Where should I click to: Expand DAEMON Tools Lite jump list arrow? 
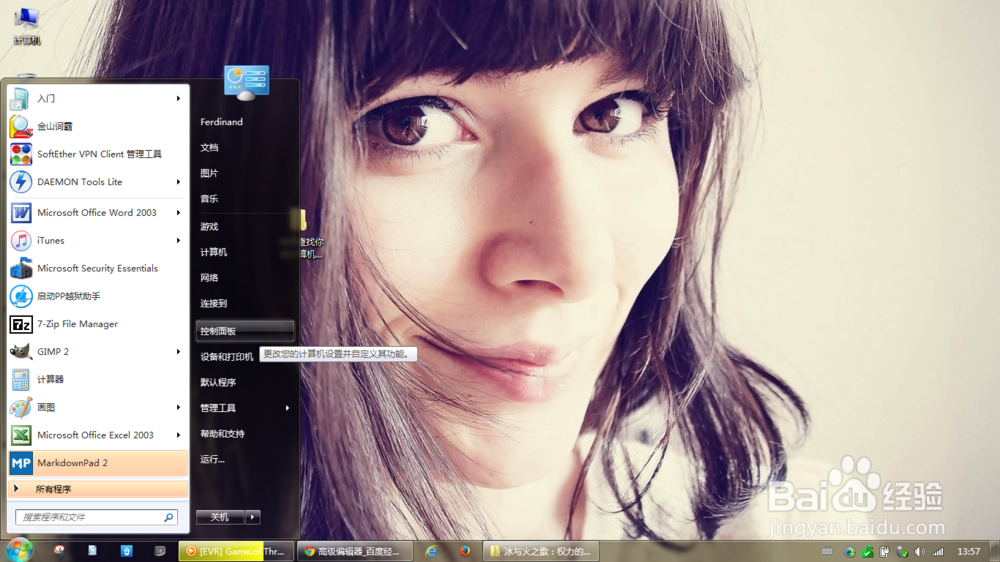pos(179,182)
